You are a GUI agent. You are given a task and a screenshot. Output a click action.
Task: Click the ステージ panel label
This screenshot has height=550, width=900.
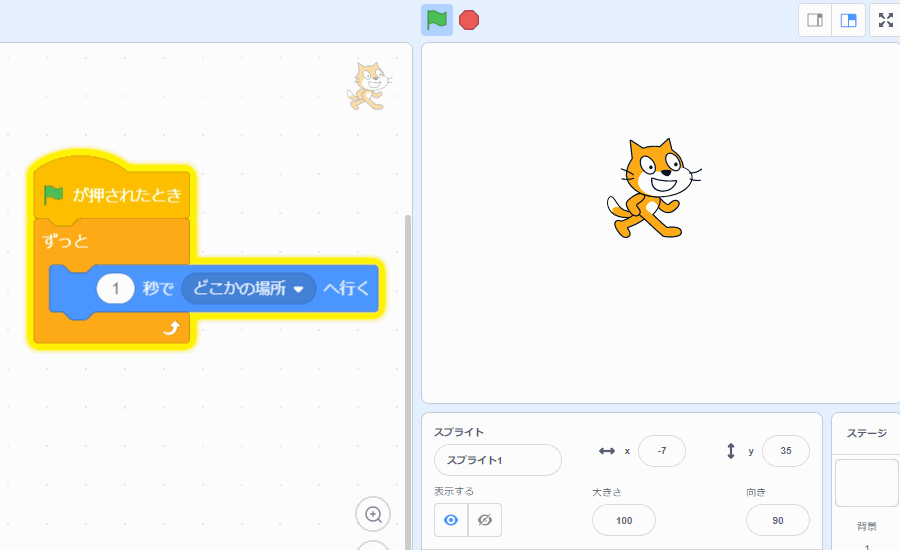pyautogui.click(x=867, y=433)
